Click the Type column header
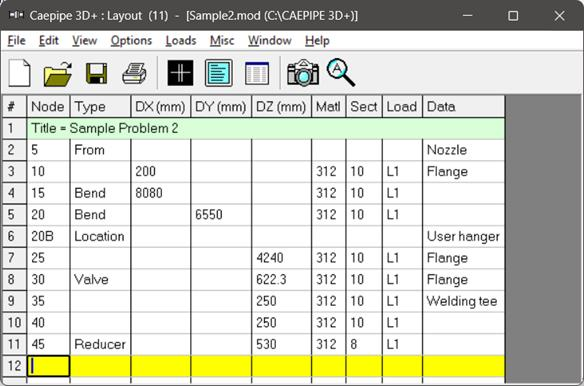This screenshot has height=386, width=584. (x=101, y=107)
